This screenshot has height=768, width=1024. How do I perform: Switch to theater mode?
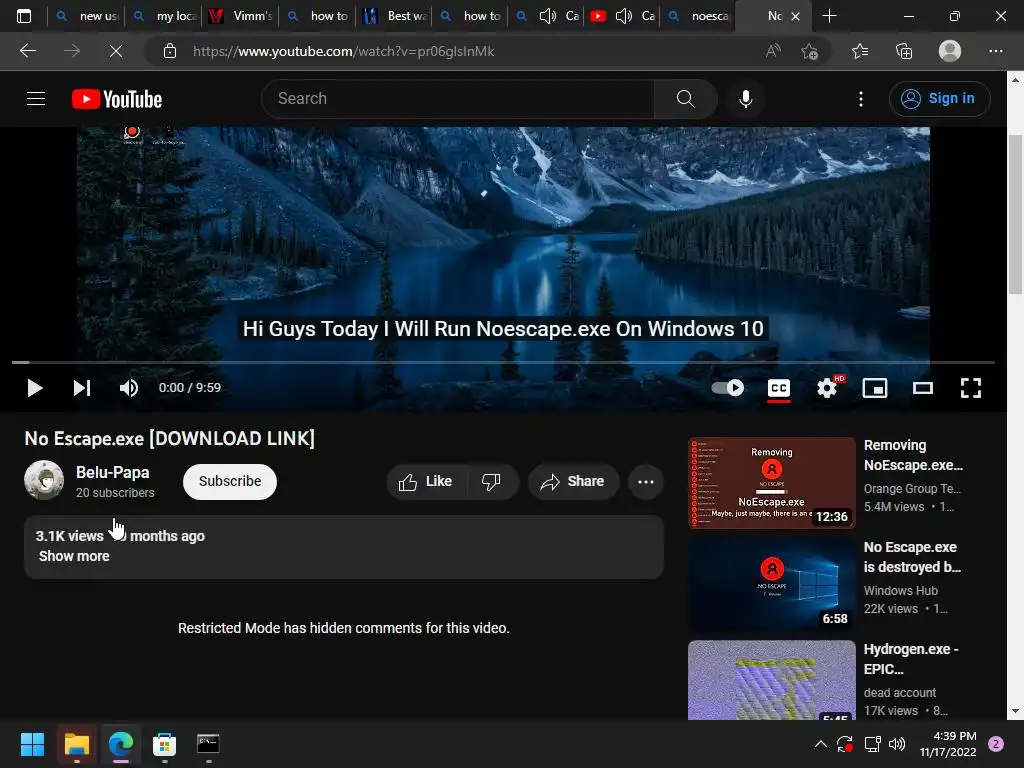[923, 389]
